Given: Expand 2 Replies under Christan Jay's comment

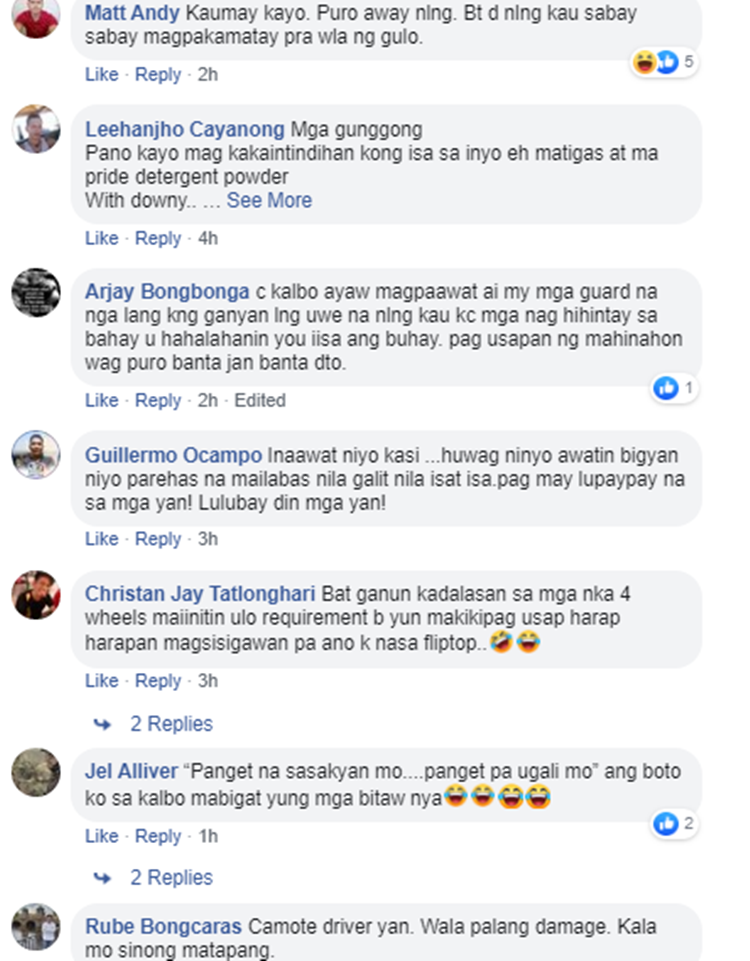Looking at the screenshot, I should [171, 724].
